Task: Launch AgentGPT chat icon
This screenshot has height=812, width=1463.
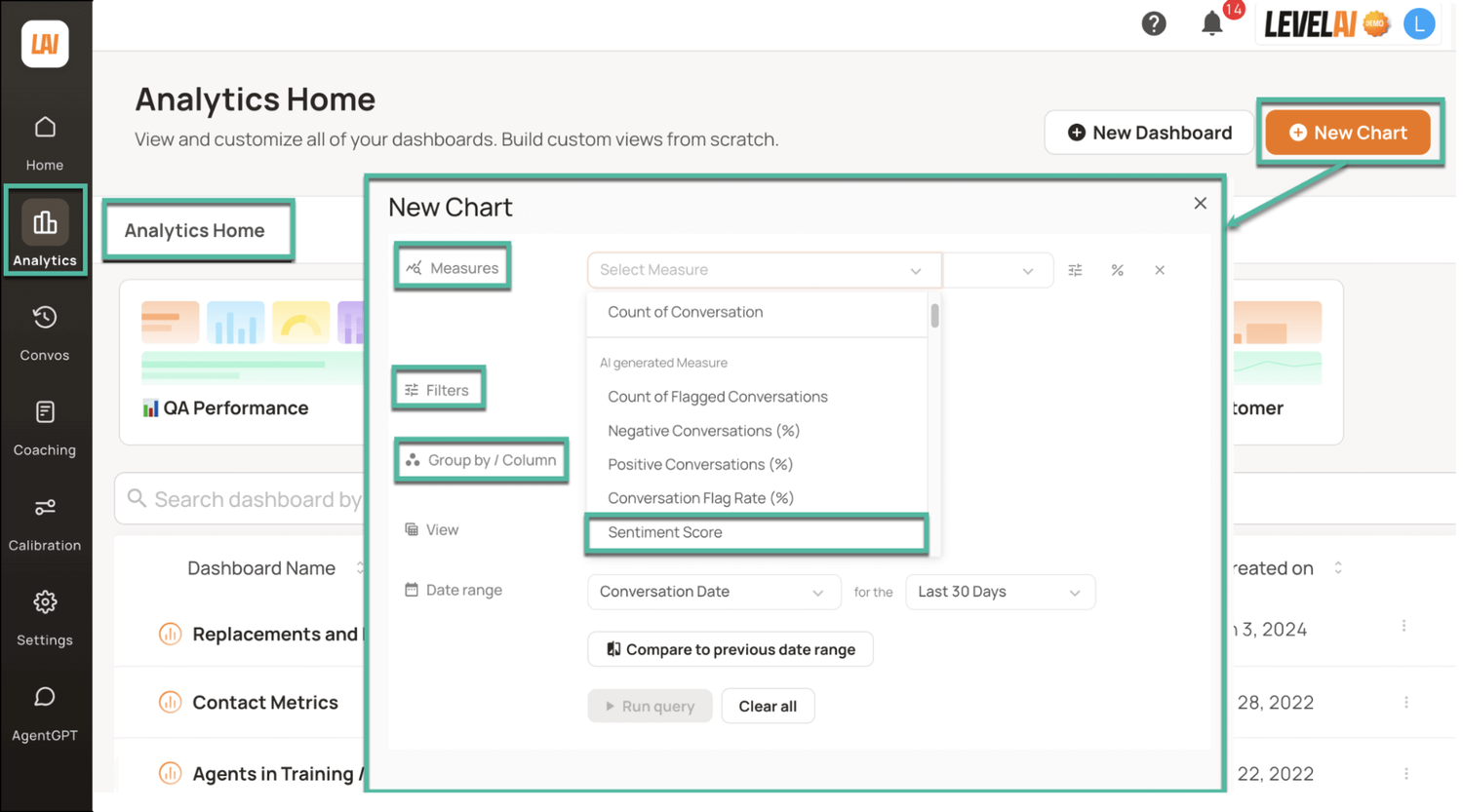Action: pyautogui.click(x=45, y=713)
